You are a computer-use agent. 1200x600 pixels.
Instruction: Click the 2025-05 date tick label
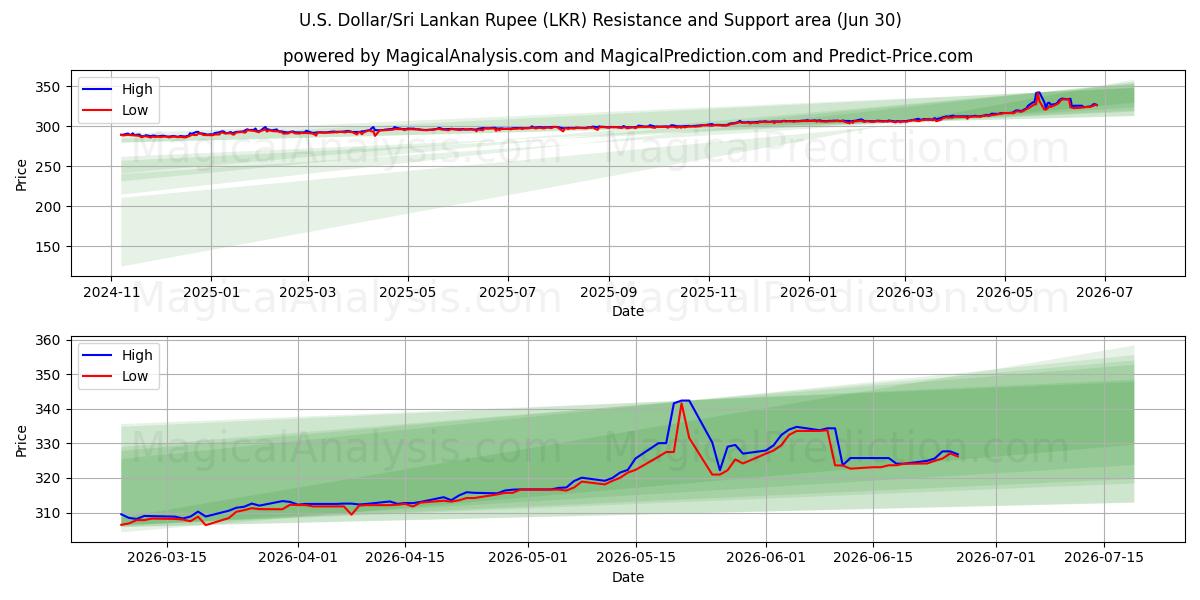pyautogui.click(x=407, y=293)
